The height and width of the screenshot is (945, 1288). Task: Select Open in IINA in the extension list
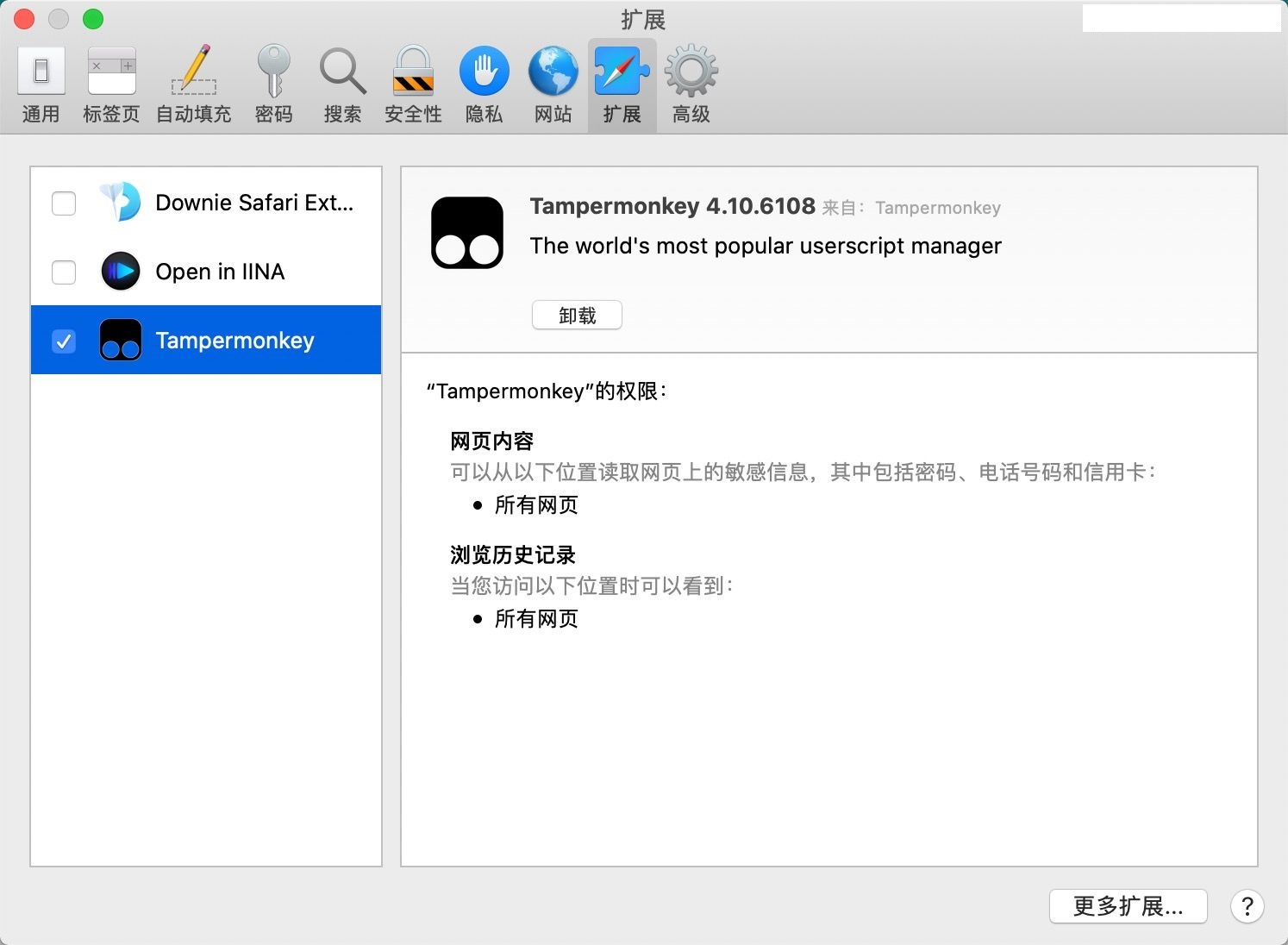coord(220,272)
